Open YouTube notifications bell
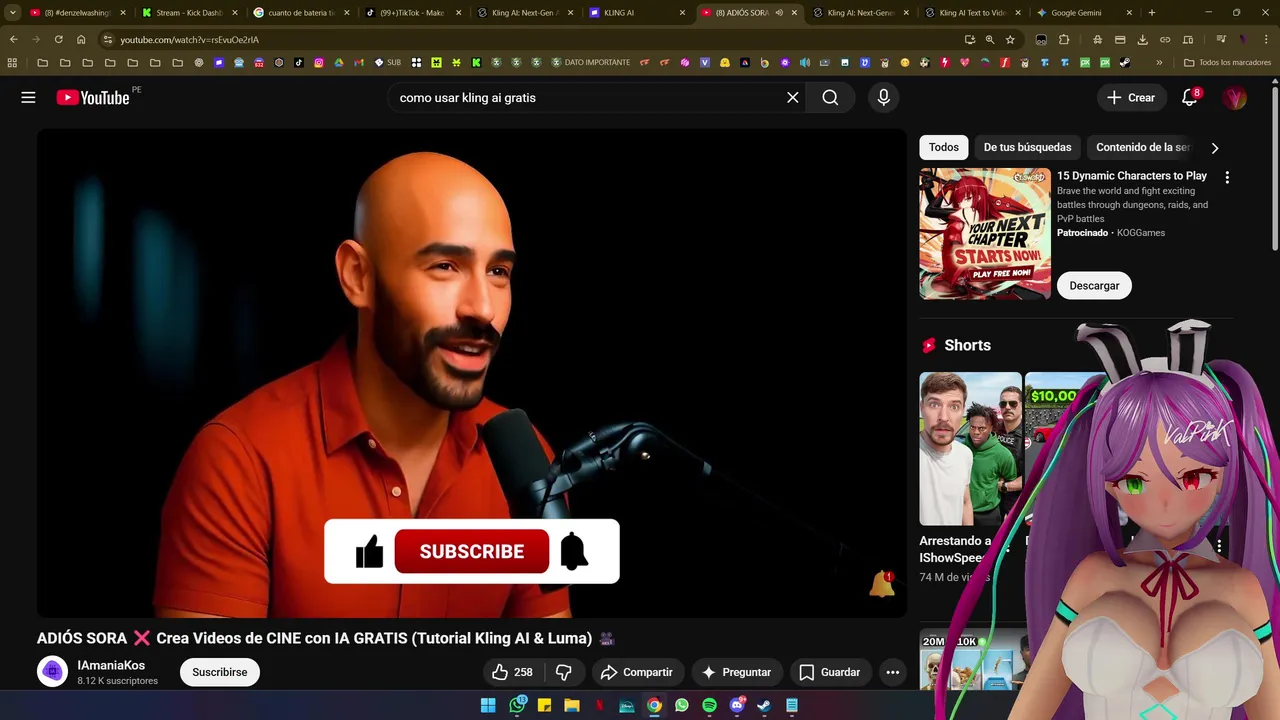The width and height of the screenshot is (1280, 720). [x=1189, y=97]
